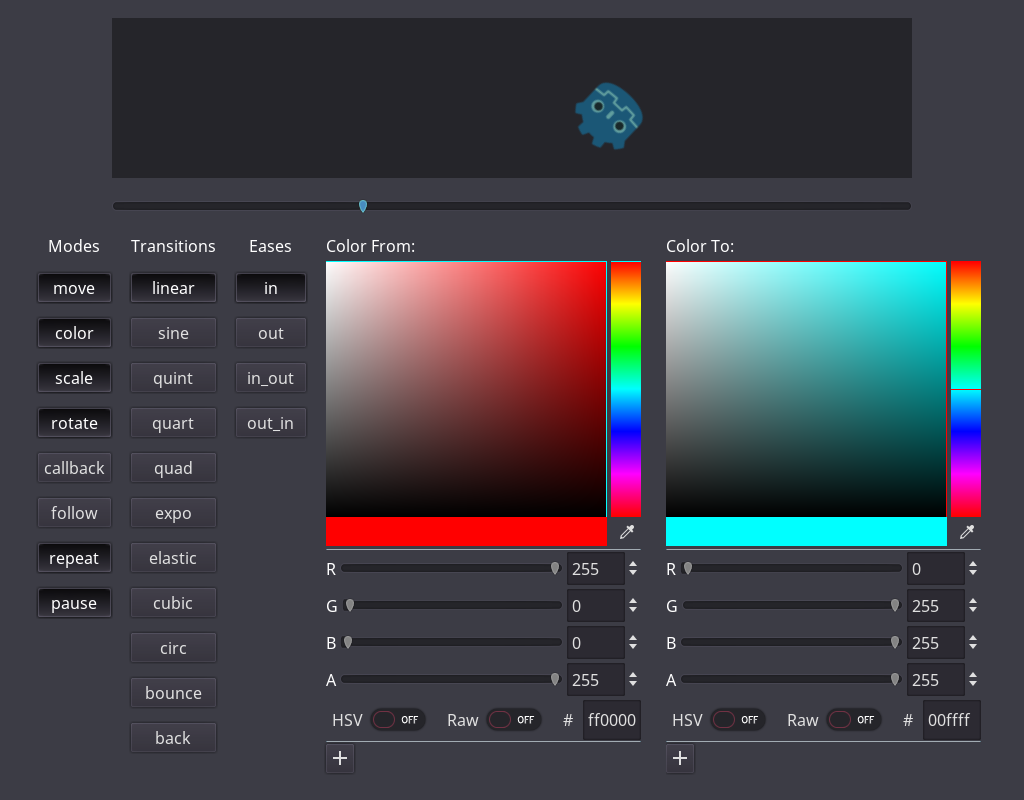The image size is (1024, 800).
Task: Click the Color From R slider
Action: tap(451, 568)
